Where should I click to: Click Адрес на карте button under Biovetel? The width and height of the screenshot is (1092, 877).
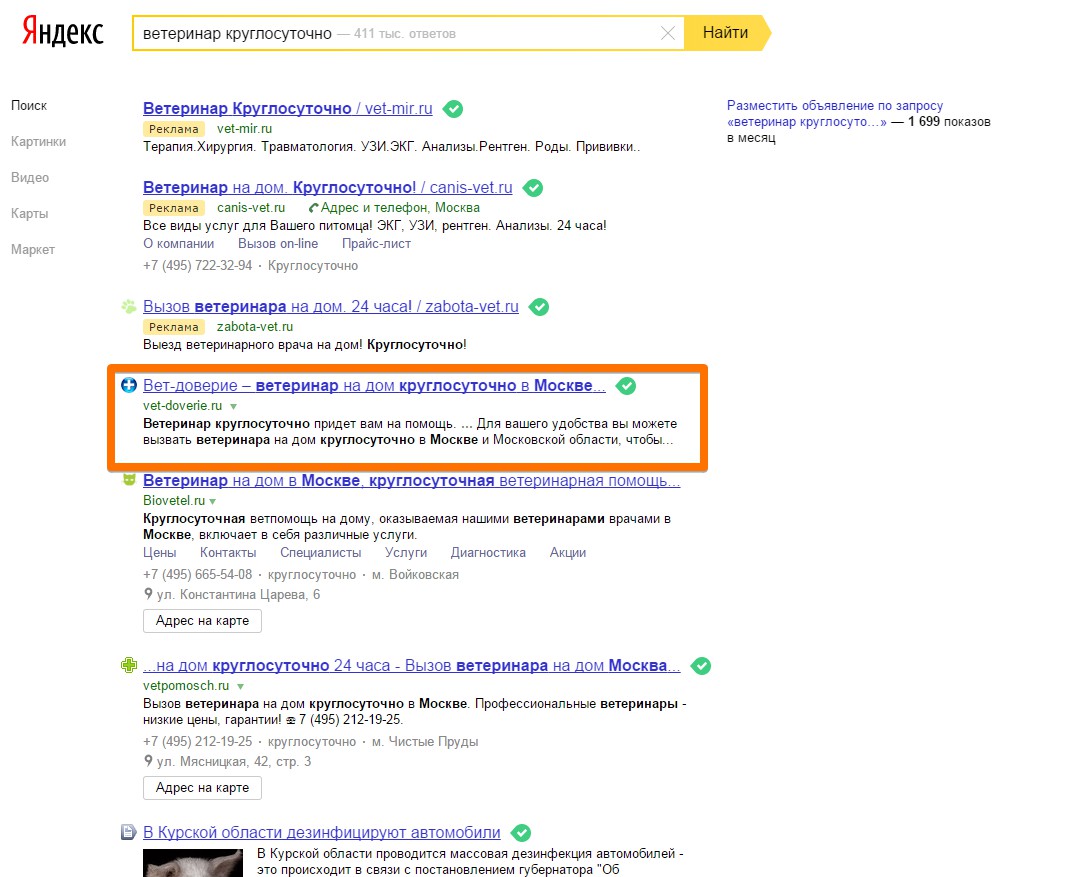(202, 621)
